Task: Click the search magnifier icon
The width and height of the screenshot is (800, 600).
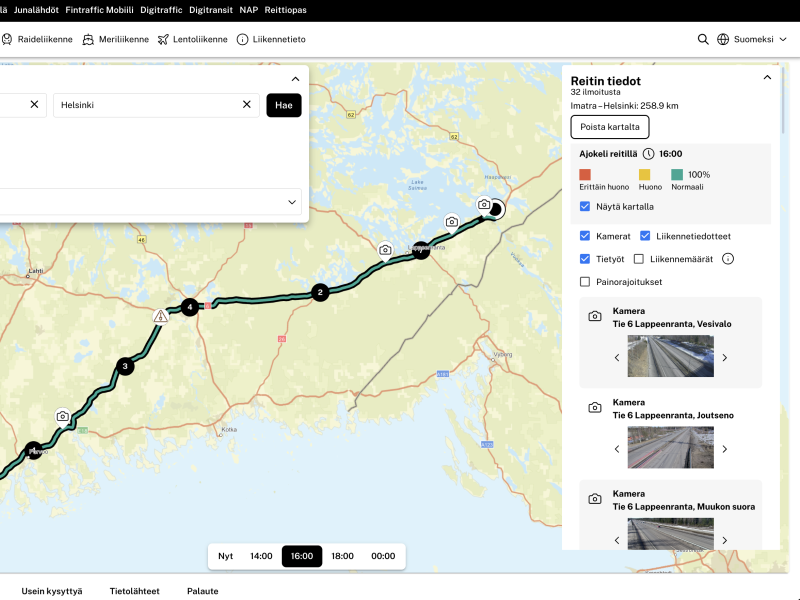Action: (703, 39)
